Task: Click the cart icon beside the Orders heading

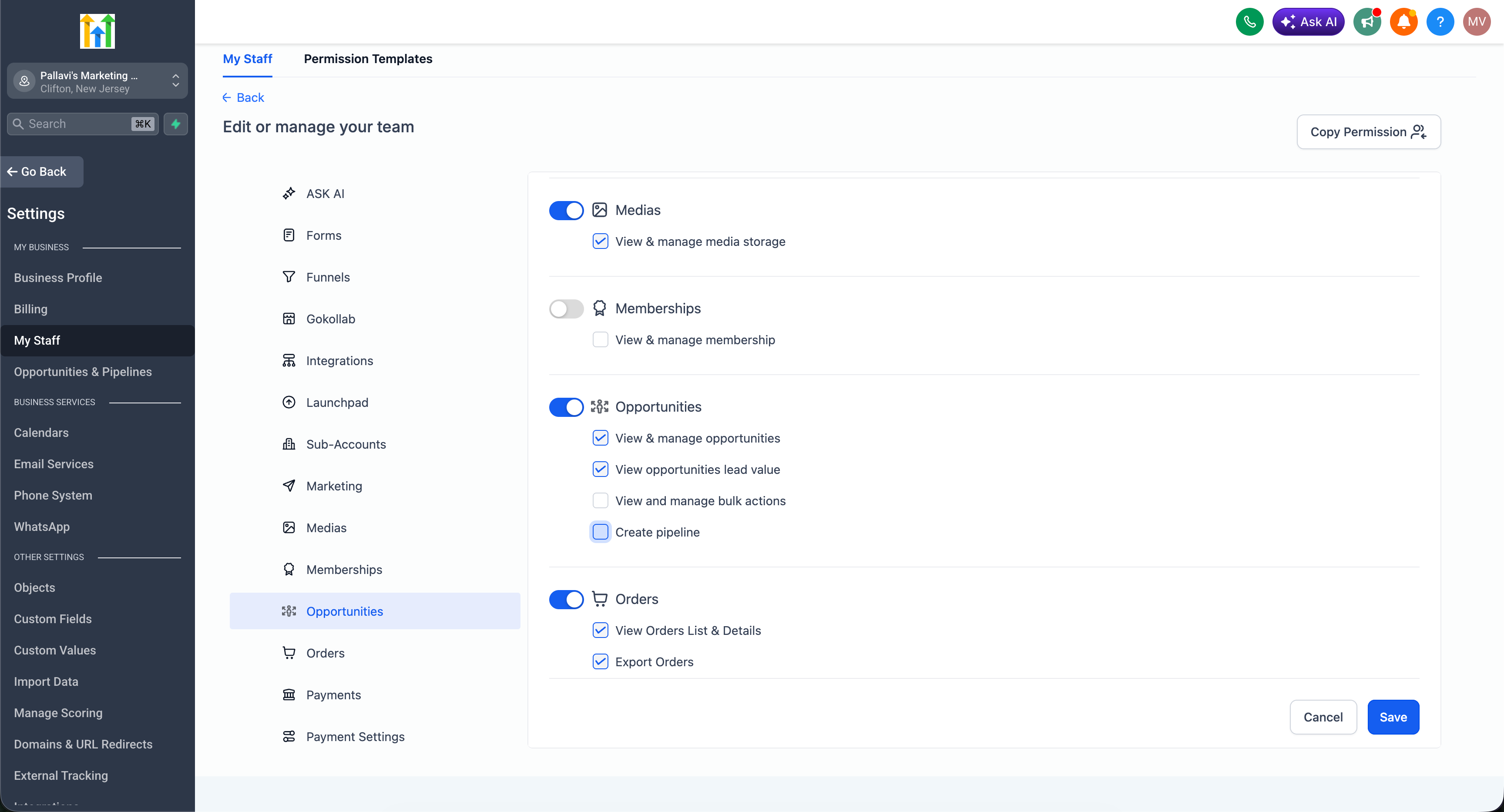Action: point(600,599)
